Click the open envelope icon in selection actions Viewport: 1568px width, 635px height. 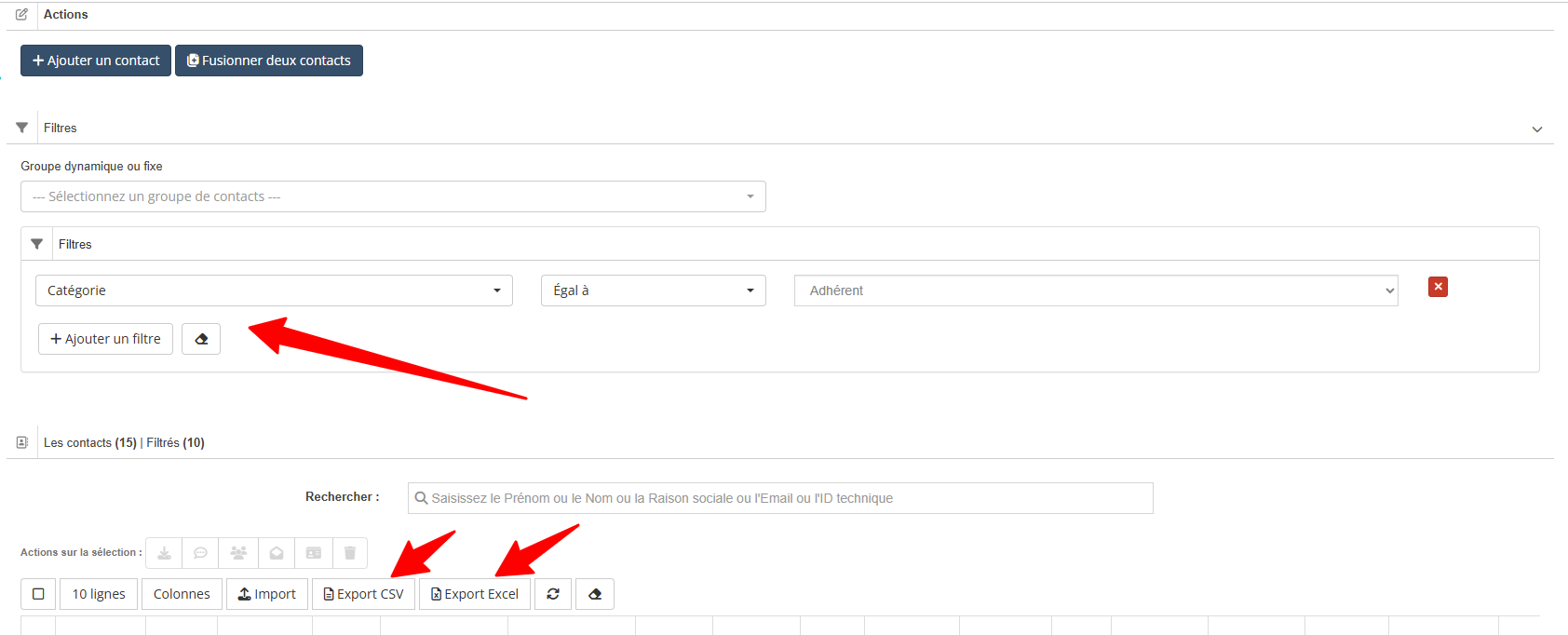277,553
